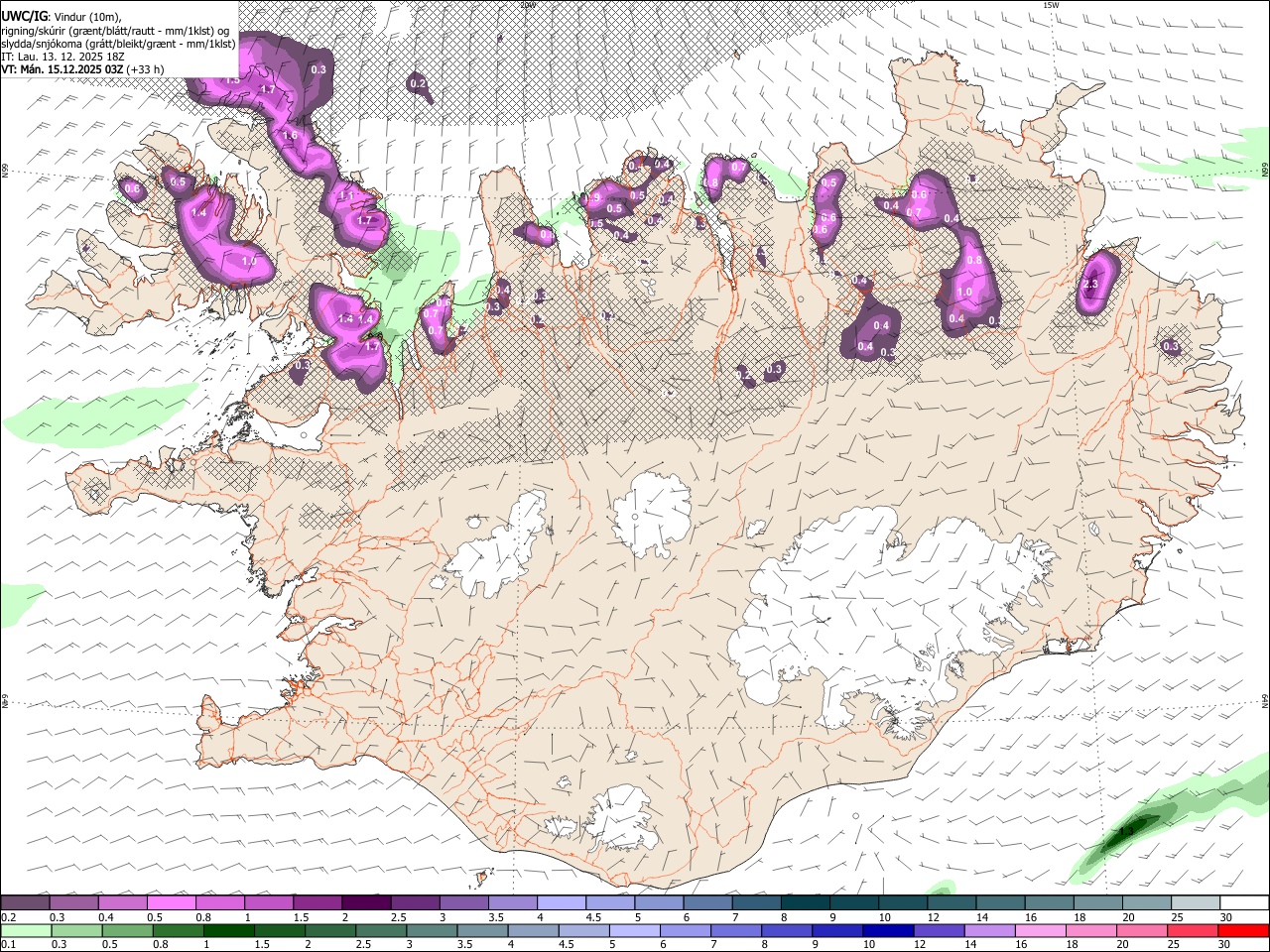Click the 15W longitude label

[1051, 5]
